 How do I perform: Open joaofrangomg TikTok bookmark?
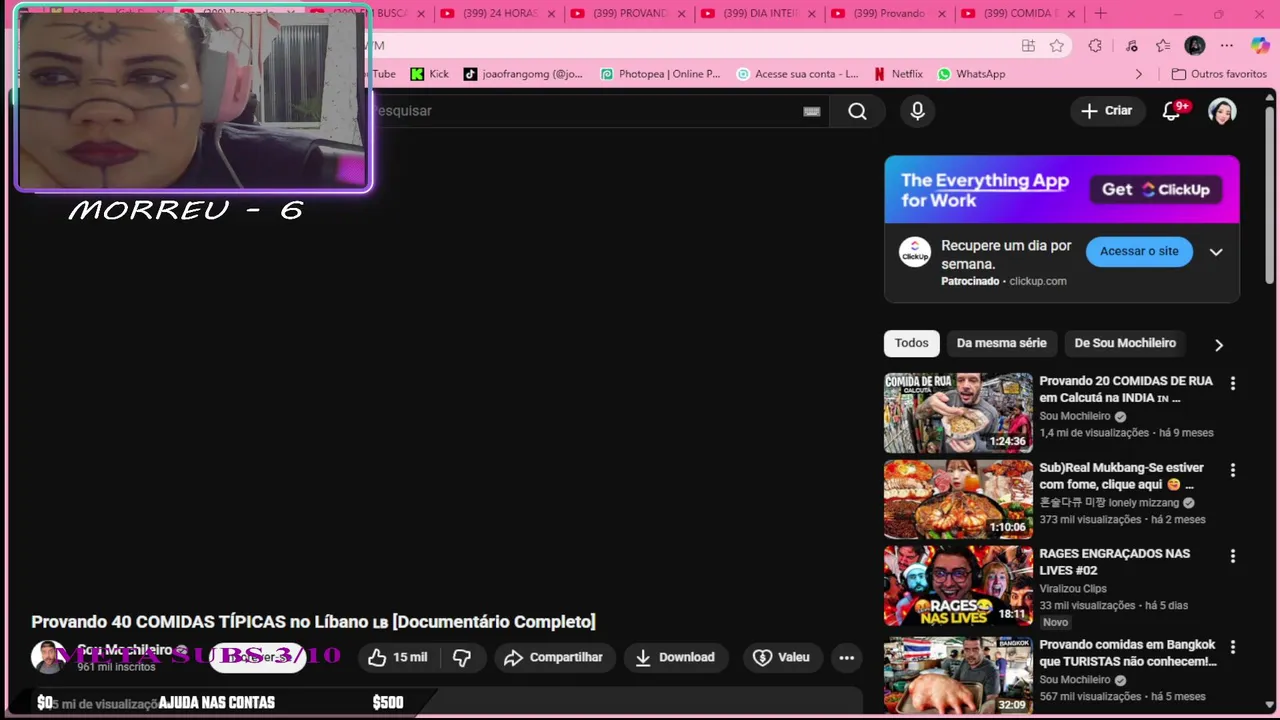tap(523, 74)
